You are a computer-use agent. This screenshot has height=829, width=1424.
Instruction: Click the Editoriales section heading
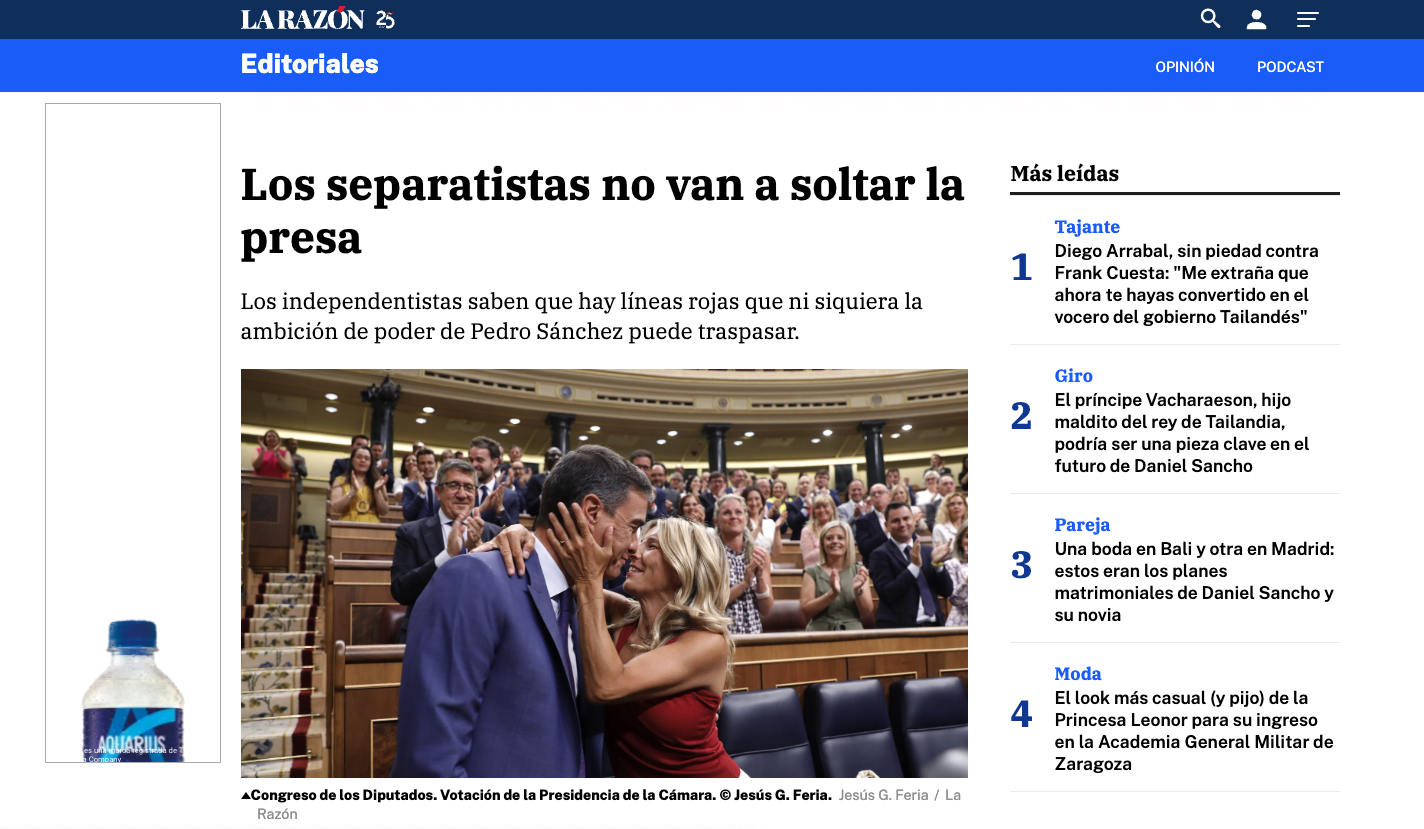point(310,64)
